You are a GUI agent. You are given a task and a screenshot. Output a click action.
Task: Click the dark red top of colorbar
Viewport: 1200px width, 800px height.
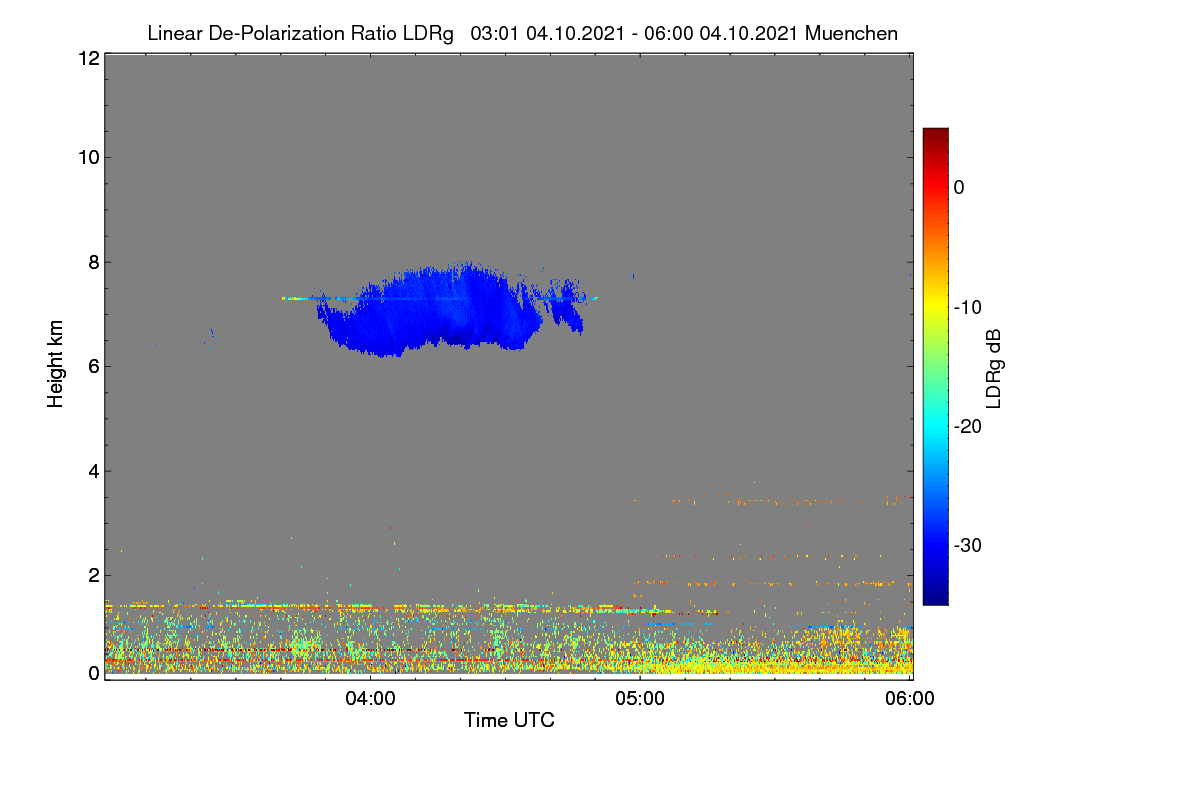click(935, 136)
